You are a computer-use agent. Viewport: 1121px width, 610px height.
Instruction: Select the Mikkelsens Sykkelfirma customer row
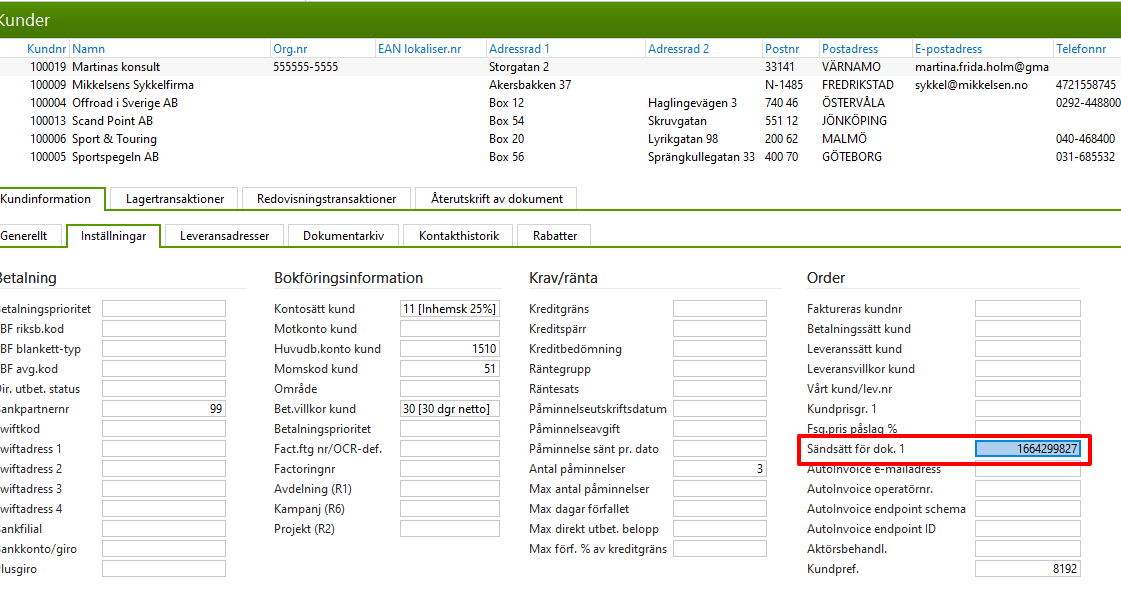[x=132, y=85]
